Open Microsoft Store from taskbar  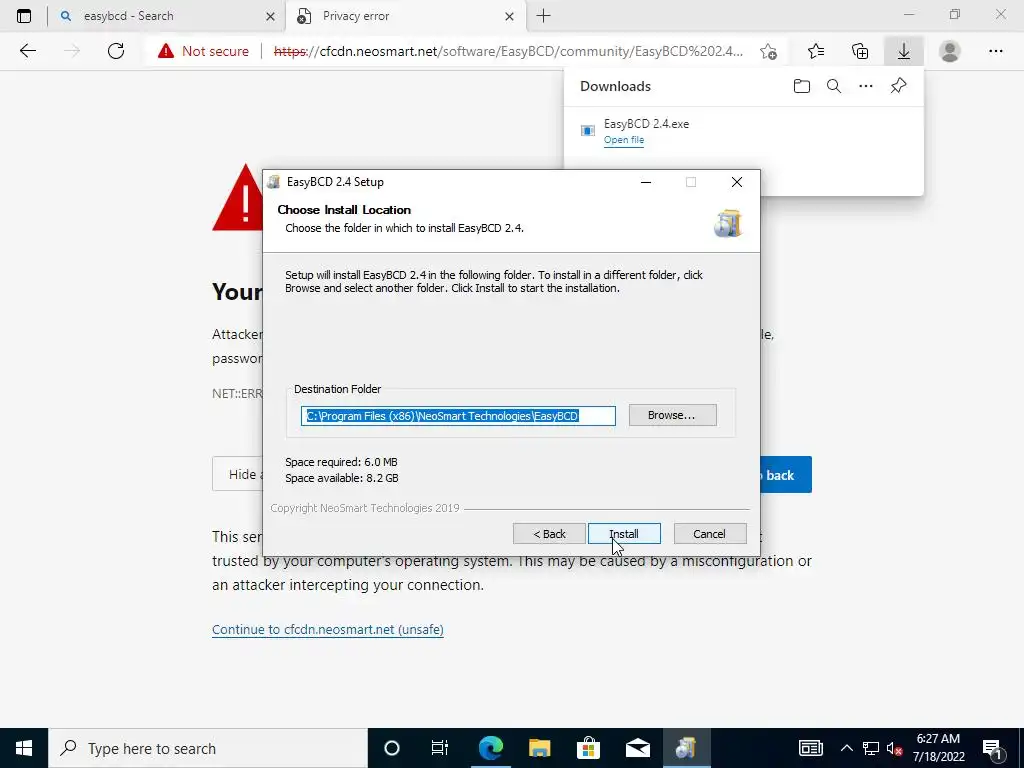pyautogui.click(x=588, y=748)
